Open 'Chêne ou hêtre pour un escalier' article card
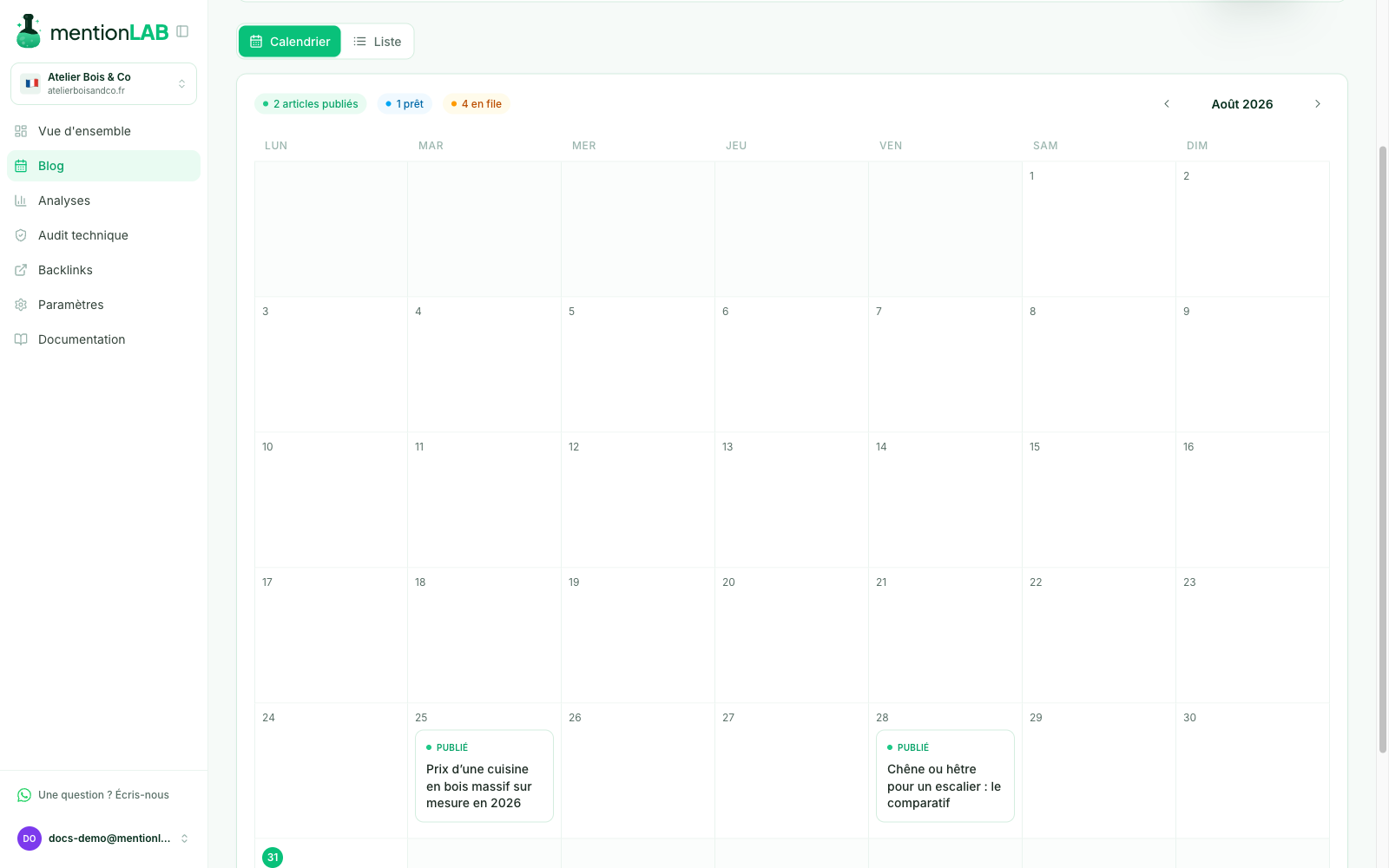1389x868 pixels. [x=945, y=776]
